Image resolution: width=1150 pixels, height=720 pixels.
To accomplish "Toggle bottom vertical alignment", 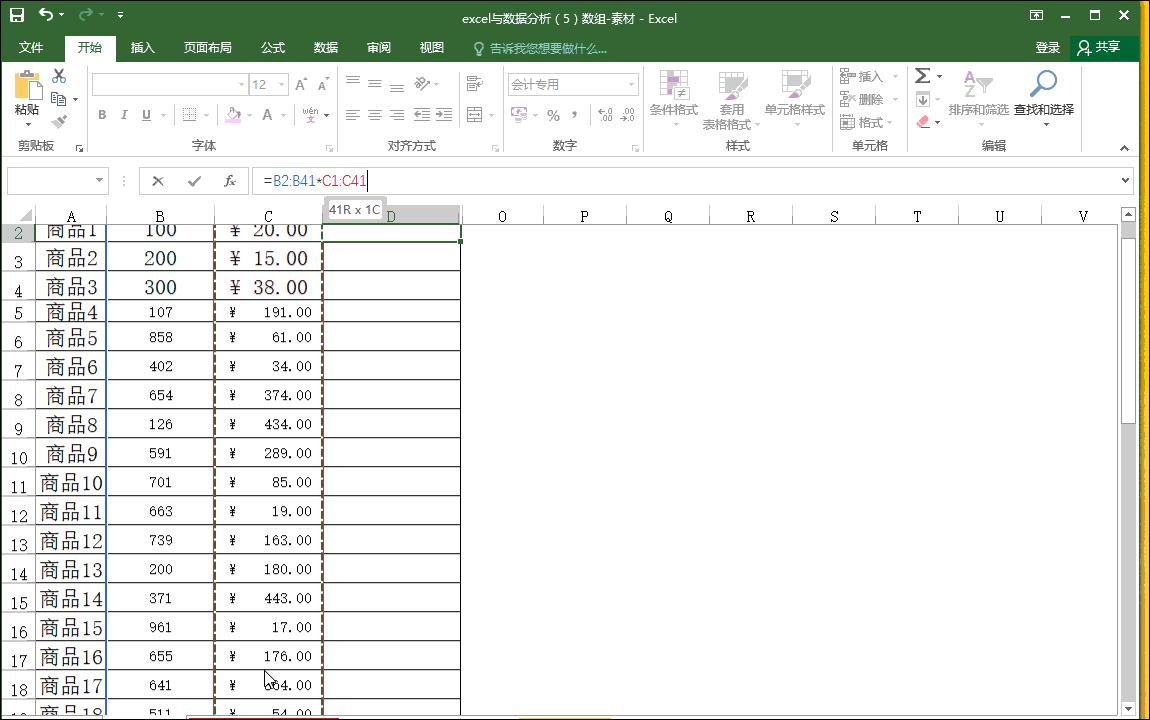I will coord(397,87).
